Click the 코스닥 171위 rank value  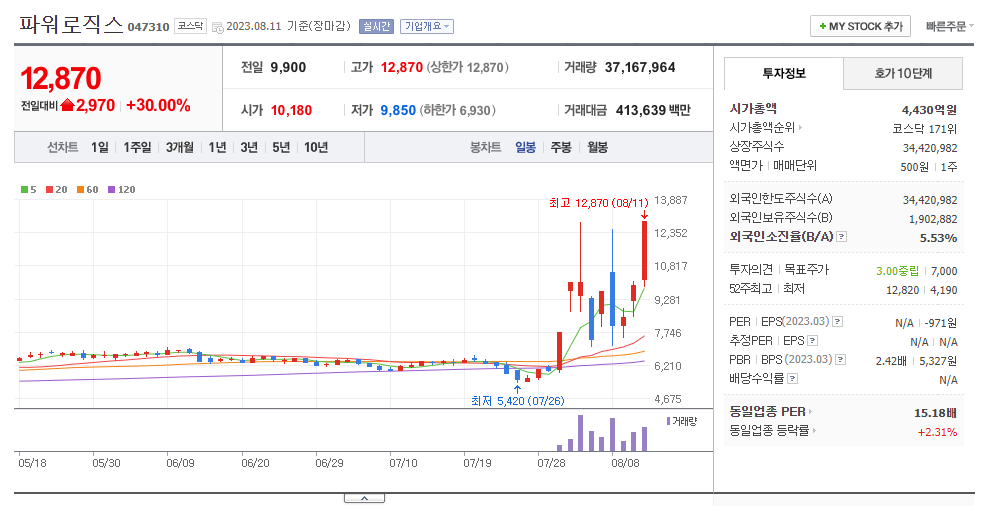tap(925, 129)
